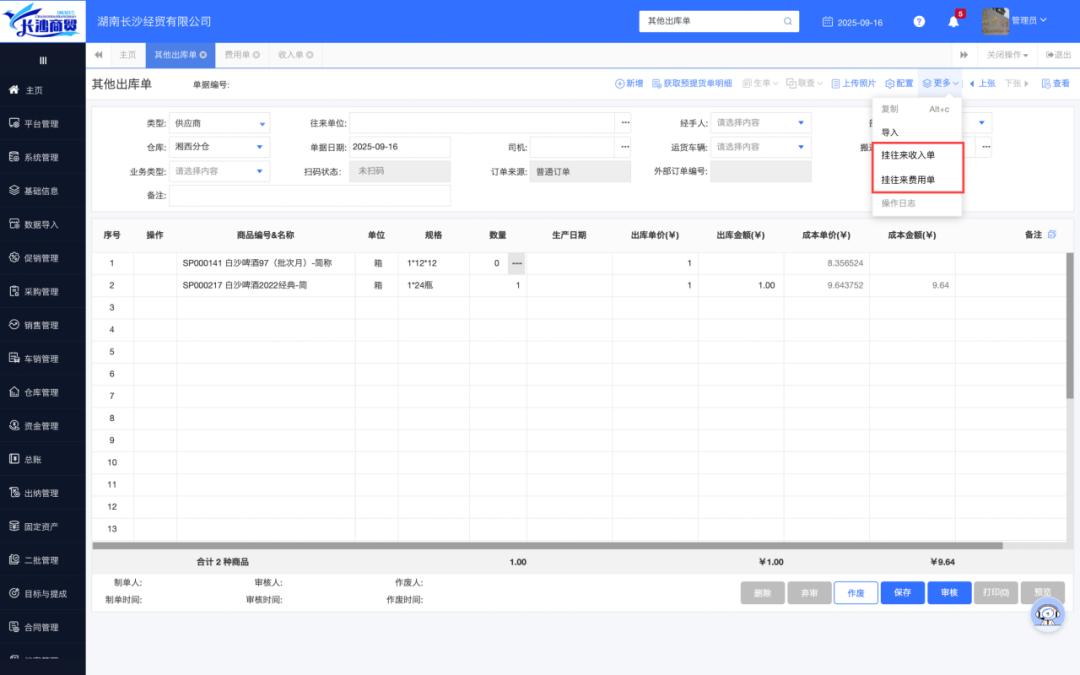This screenshot has height=675, width=1080.
Task: Collapse the sidebar with the menu icon
Action: (x=43, y=60)
